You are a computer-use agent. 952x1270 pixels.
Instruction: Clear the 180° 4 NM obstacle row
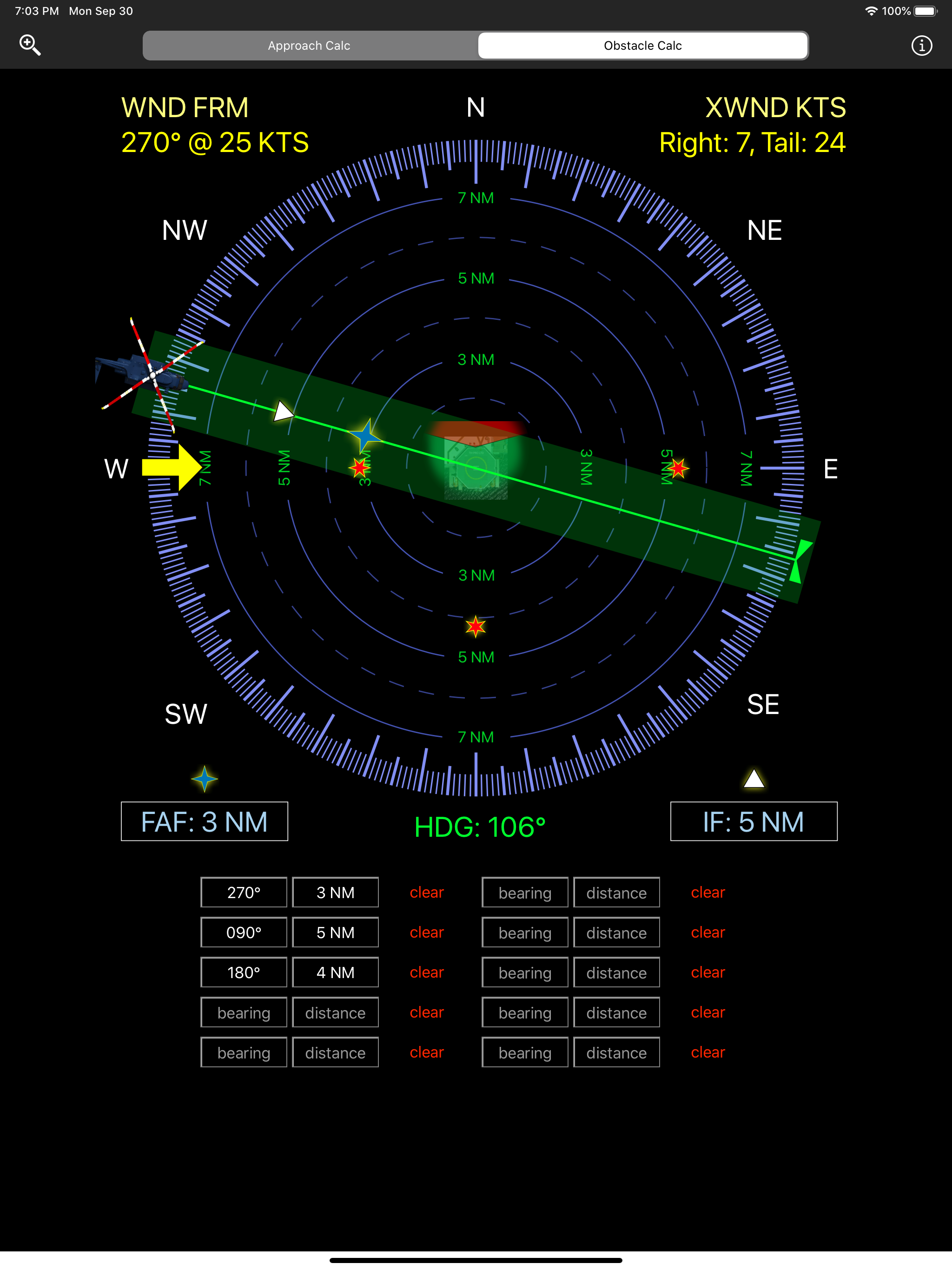427,972
